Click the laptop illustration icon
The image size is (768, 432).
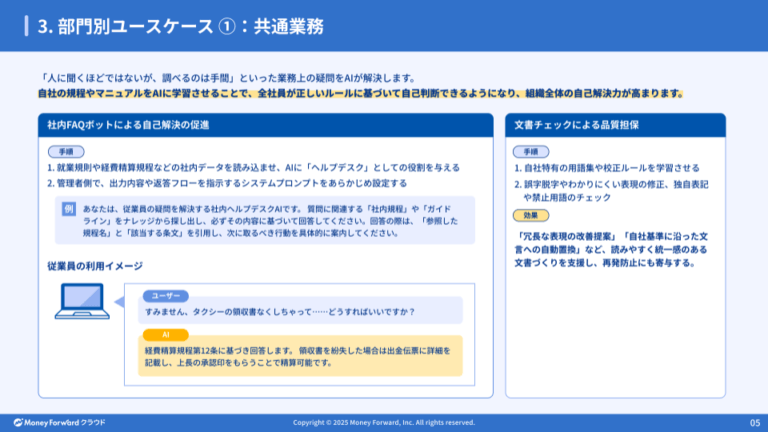pyautogui.click(x=82, y=301)
